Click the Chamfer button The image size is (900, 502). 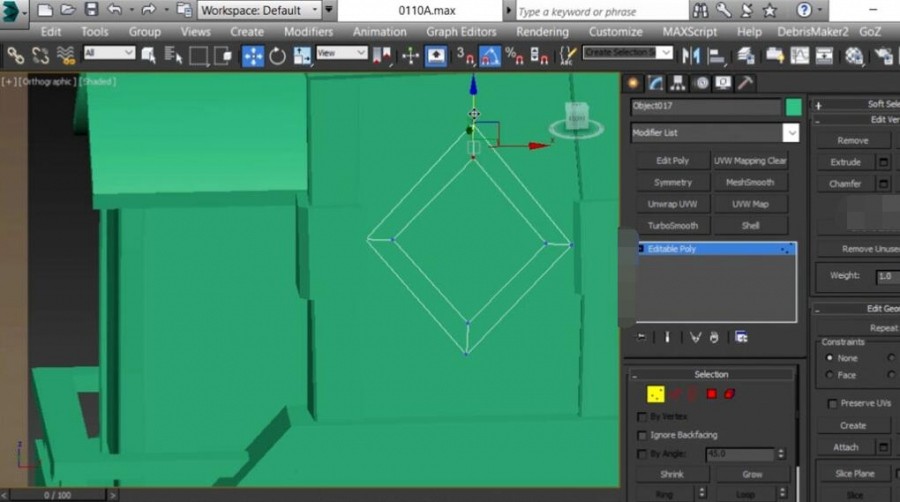tap(845, 184)
